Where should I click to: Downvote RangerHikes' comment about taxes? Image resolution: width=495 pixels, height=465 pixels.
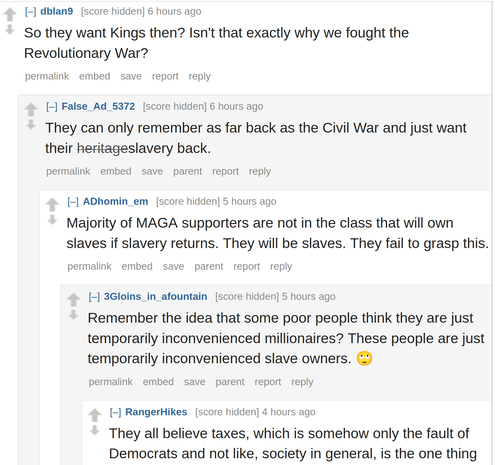coord(95,430)
